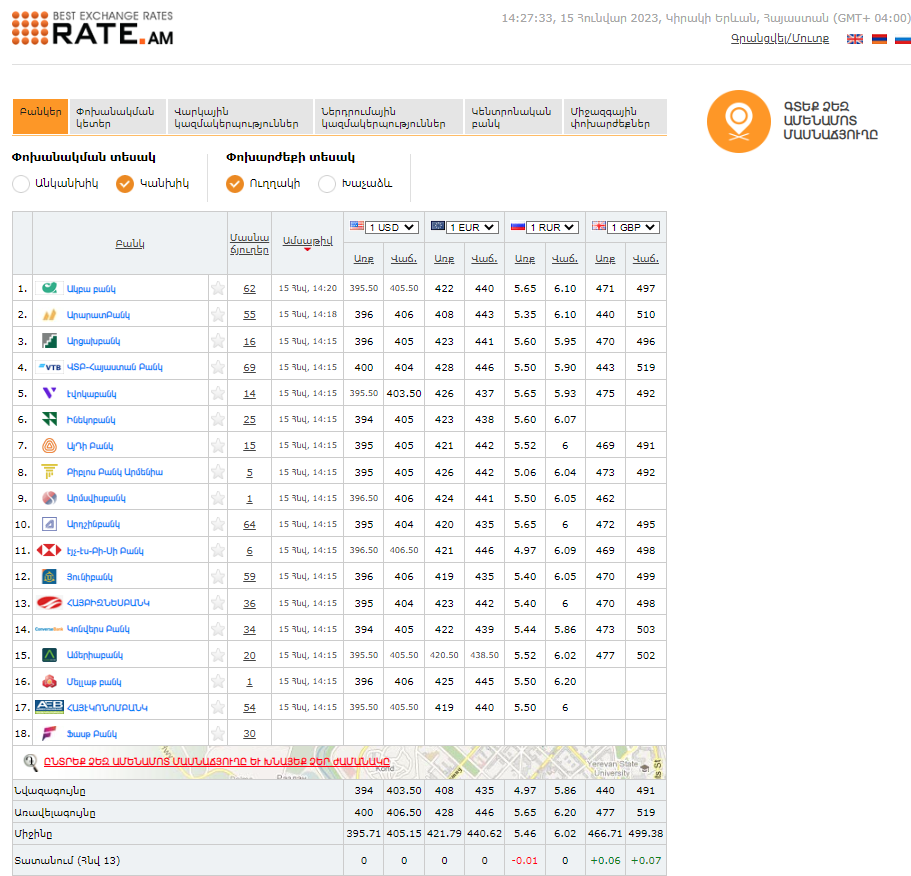Image resolution: width=911 pixels, height=876 pixels.
Task: Click the Գրանցվել/Մուտք login link
Action: click(x=780, y=38)
